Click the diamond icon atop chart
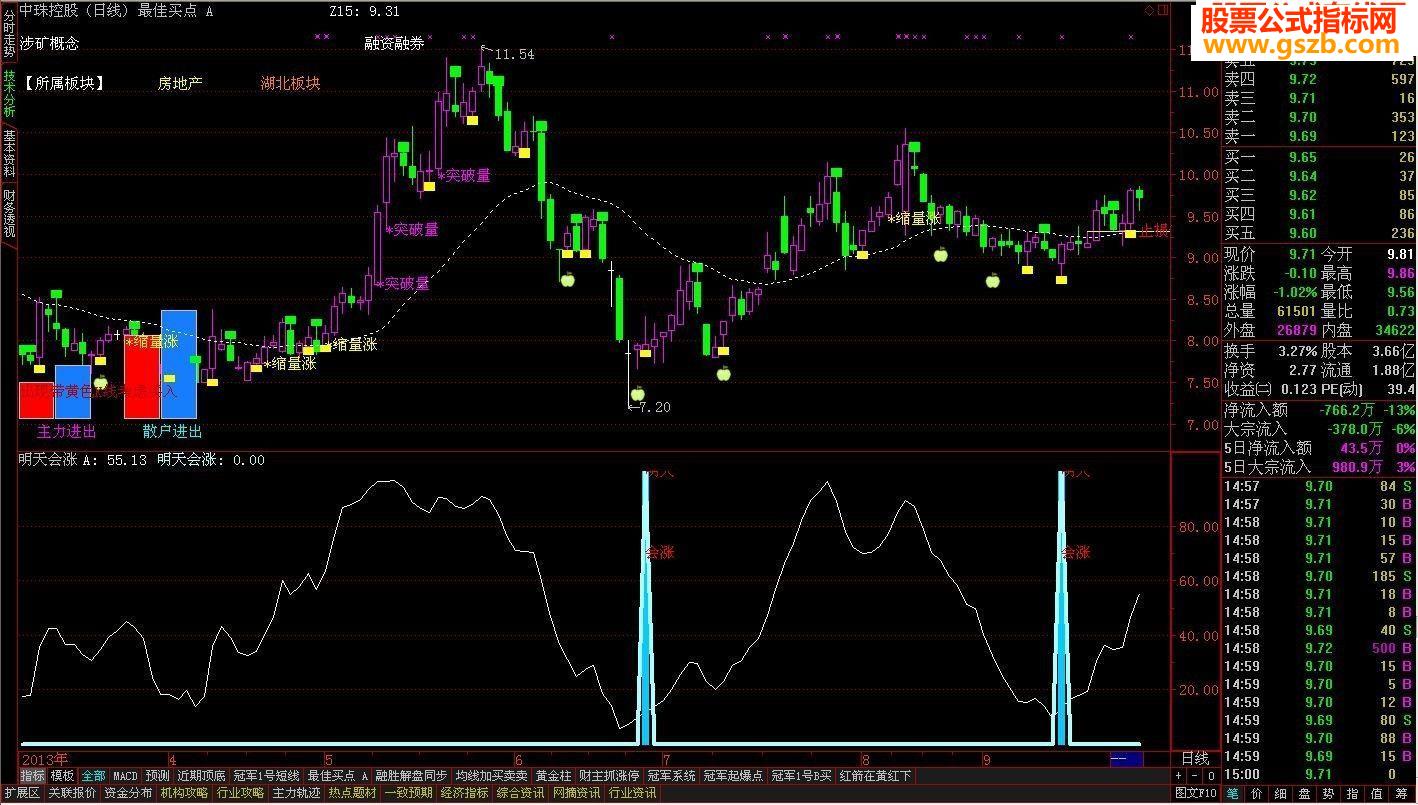This screenshot has height=805, width=1418. (x=1148, y=10)
